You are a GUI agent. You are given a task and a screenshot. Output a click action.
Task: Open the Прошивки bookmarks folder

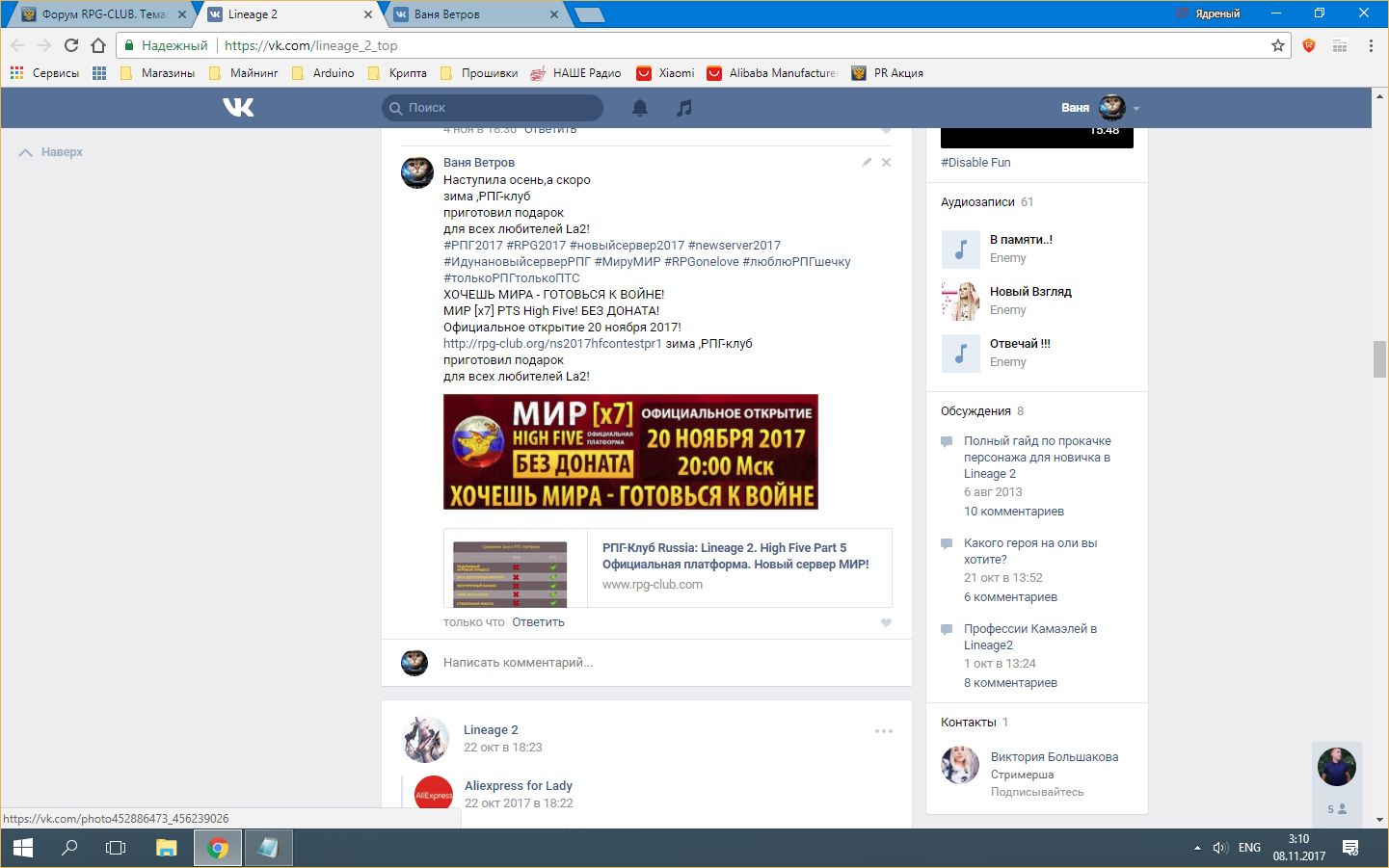click(x=479, y=73)
